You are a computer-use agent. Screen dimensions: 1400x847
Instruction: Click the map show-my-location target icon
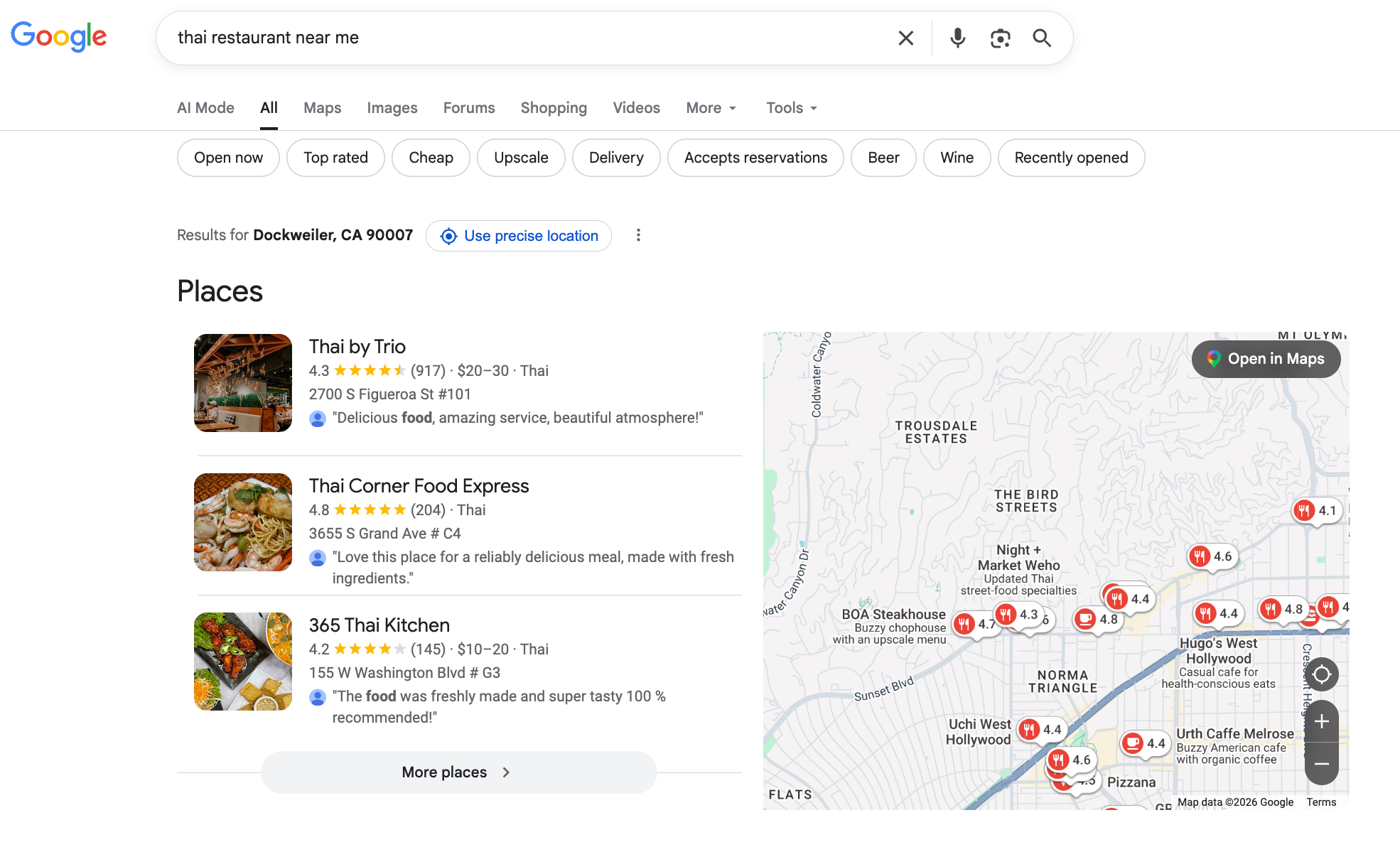[x=1321, y=674]
